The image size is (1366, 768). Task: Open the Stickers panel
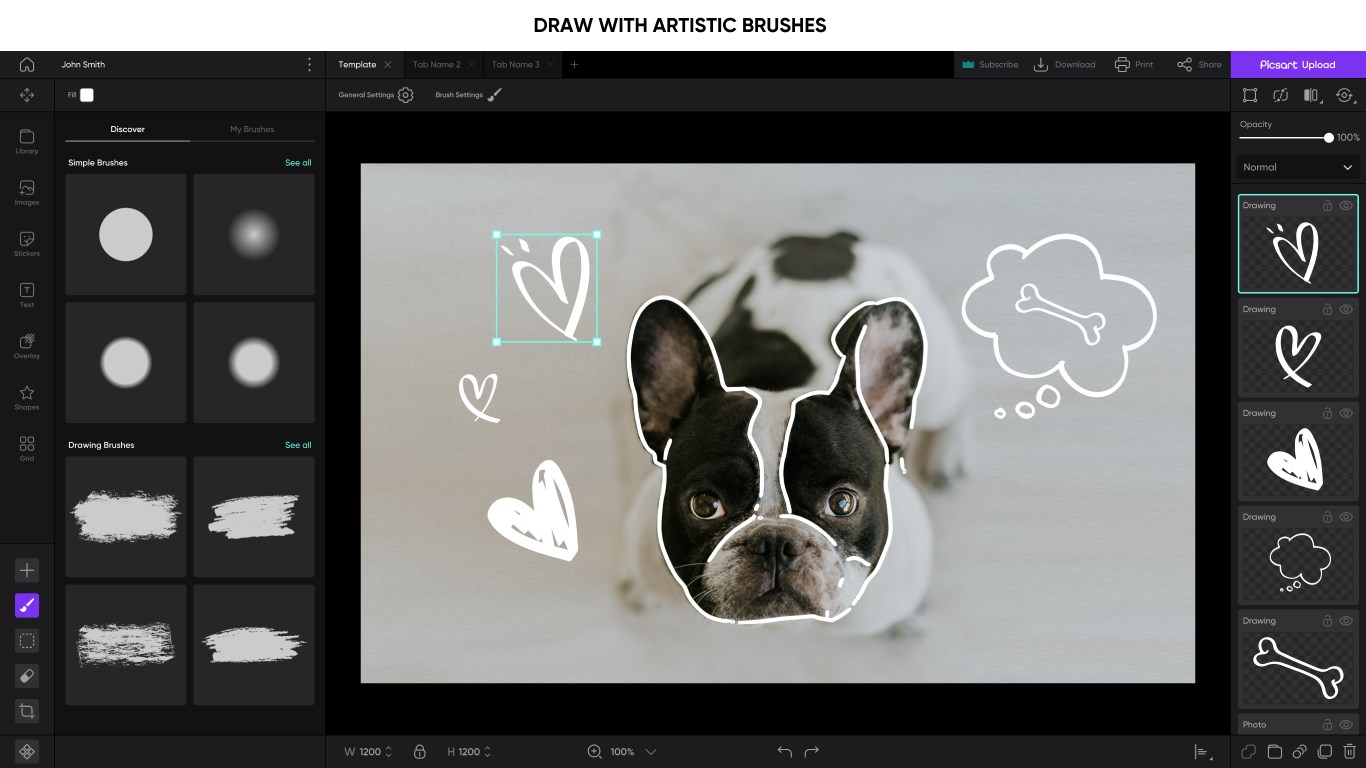click(x=27, y=243)
